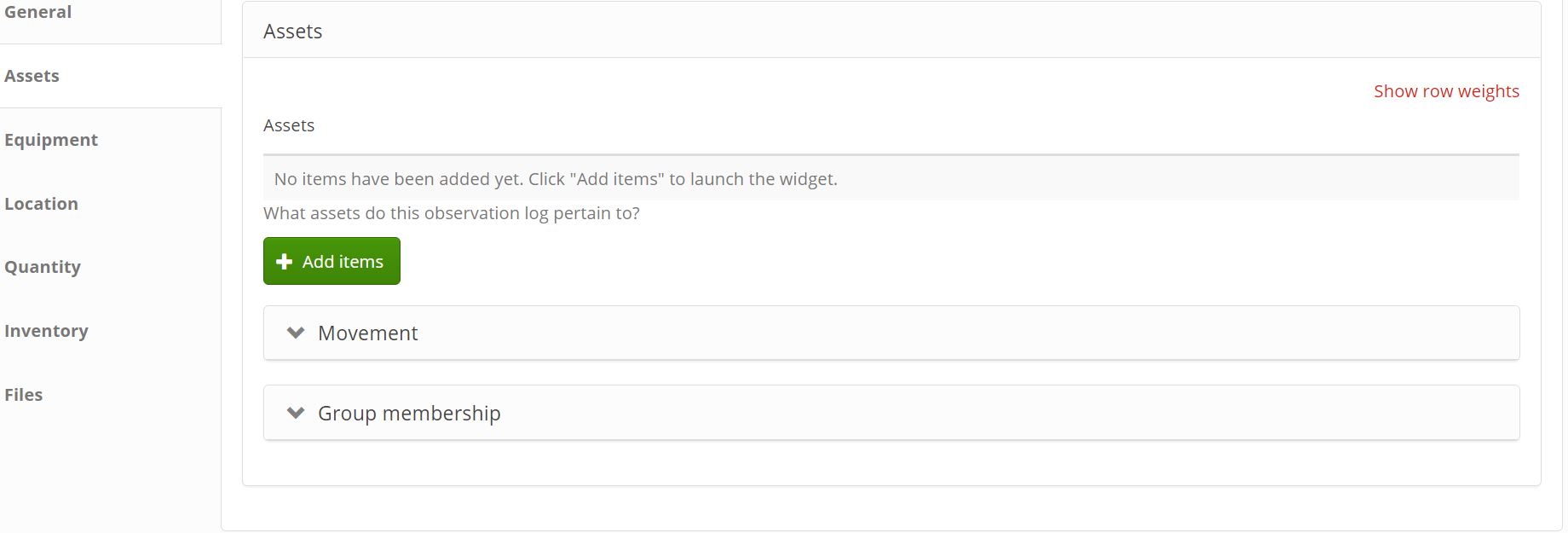Expand the Group membership section title
This screenshot has height=533, width=1568.
(x=409, y=413)
